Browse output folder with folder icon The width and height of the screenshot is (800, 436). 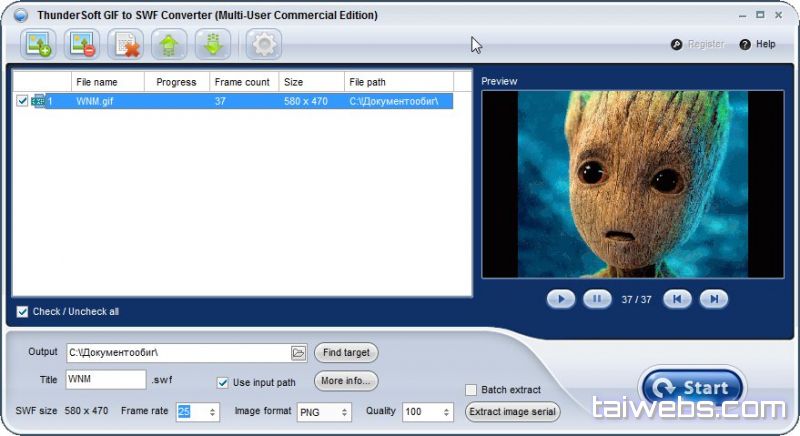tap(298, 353)
